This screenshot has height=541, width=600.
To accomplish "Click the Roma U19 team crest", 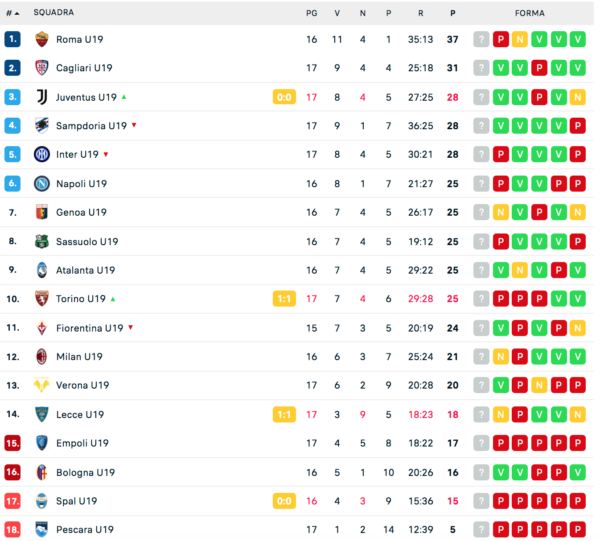I will click(x=42, y=39).
